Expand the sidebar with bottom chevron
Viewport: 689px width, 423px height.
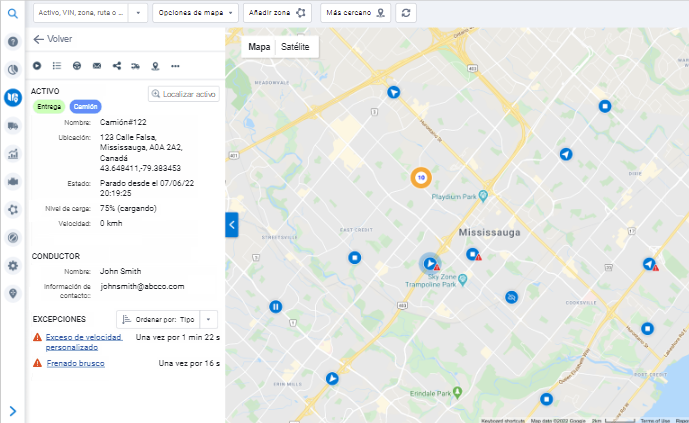13,411
